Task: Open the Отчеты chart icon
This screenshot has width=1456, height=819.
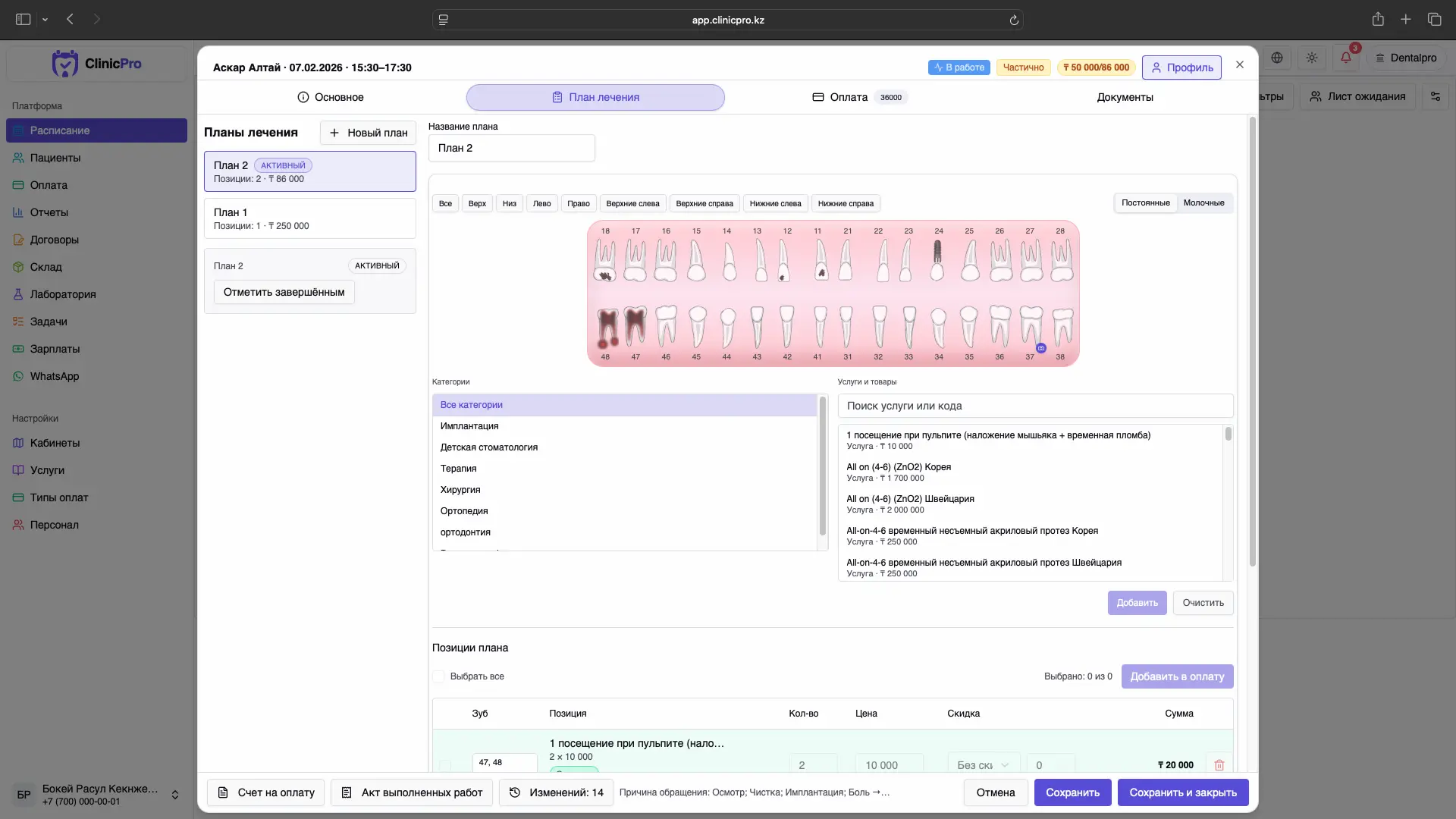Action: [x=18, y=212]
